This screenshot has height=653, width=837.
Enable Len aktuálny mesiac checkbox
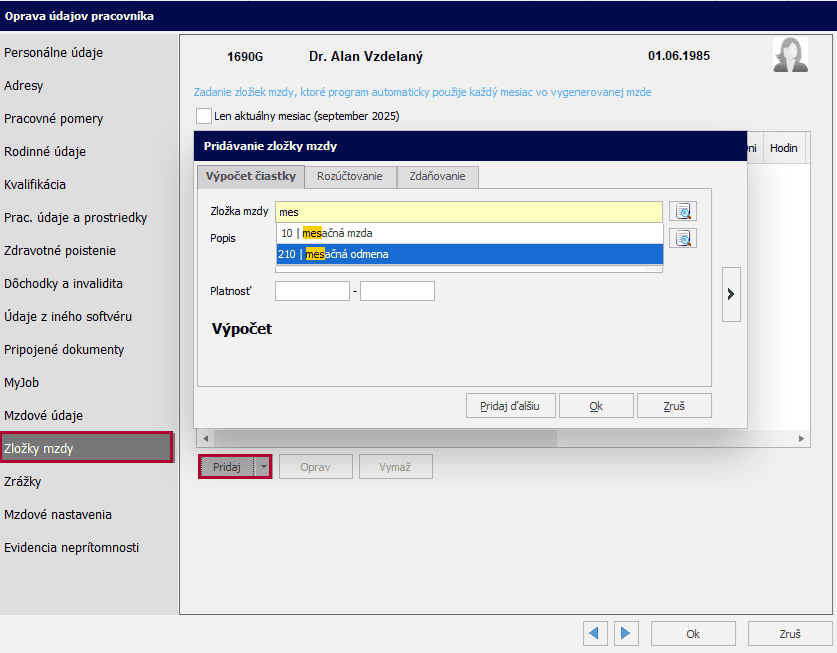(x=205, y=116)
